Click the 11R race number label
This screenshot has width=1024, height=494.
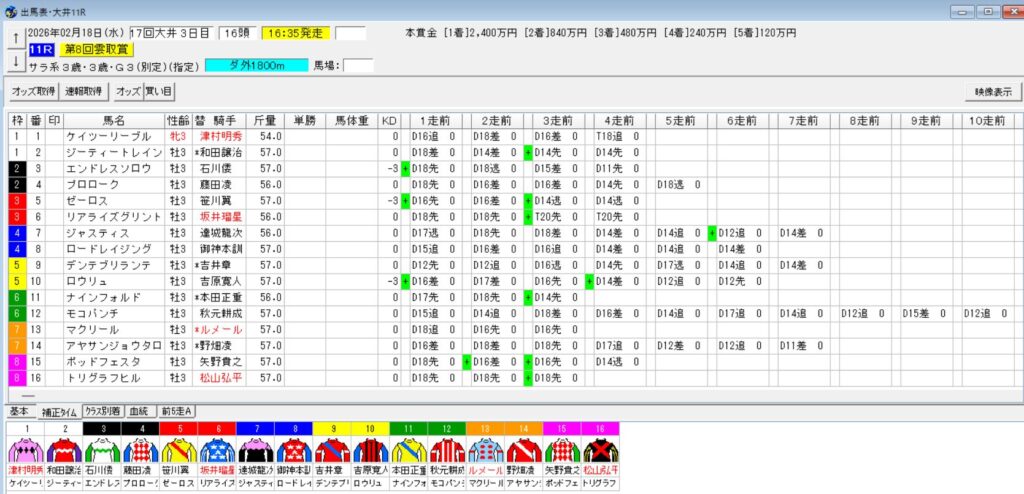click(41, 50)
